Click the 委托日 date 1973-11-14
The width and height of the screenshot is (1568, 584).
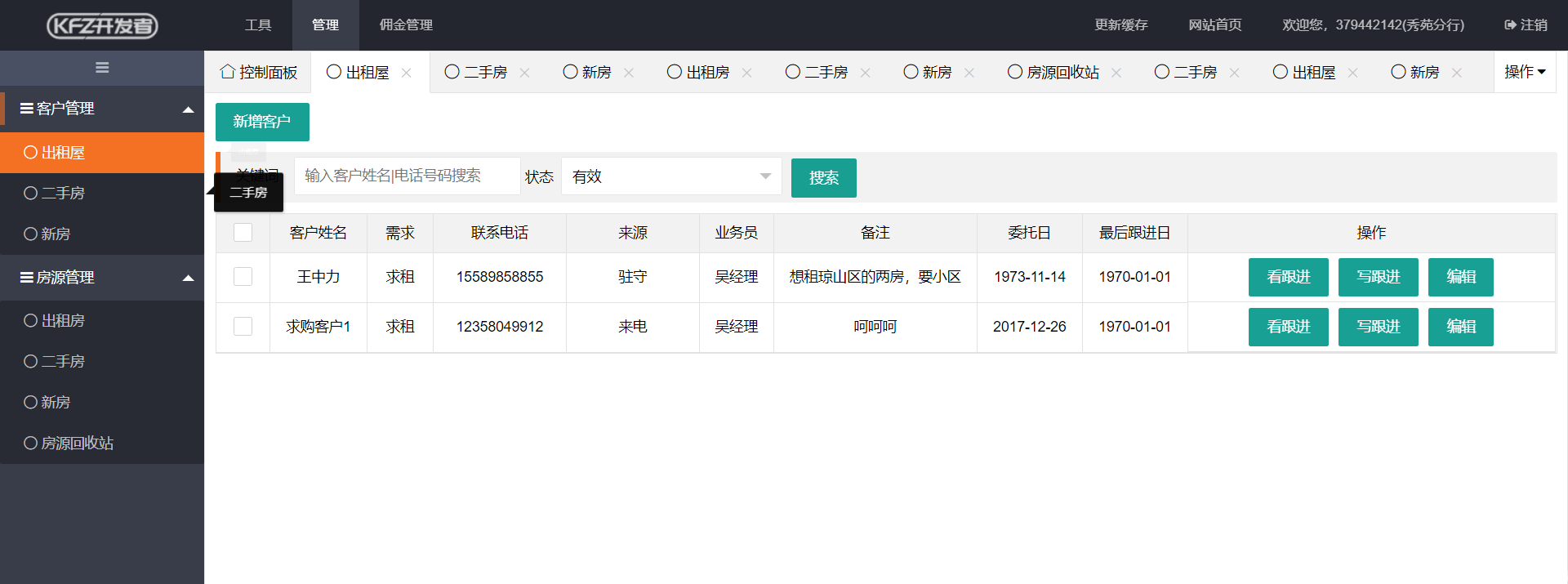click(1029, 277)
